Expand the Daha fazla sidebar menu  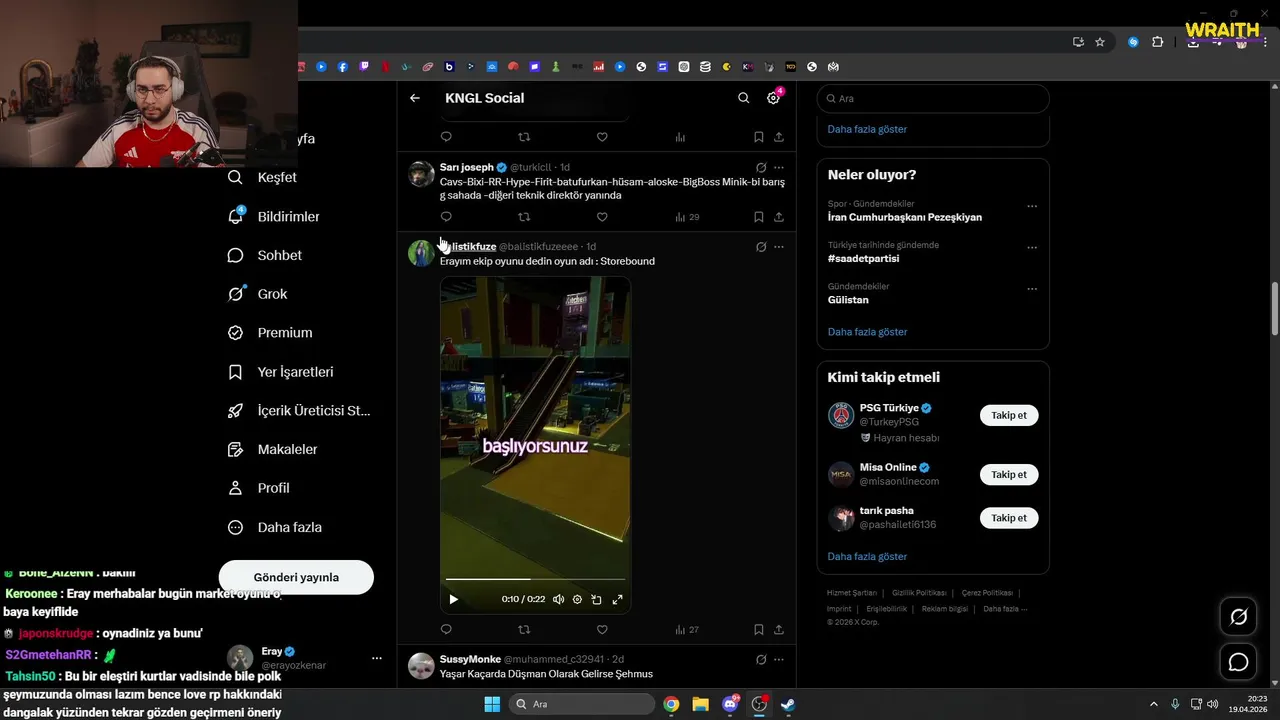[275, 527]
